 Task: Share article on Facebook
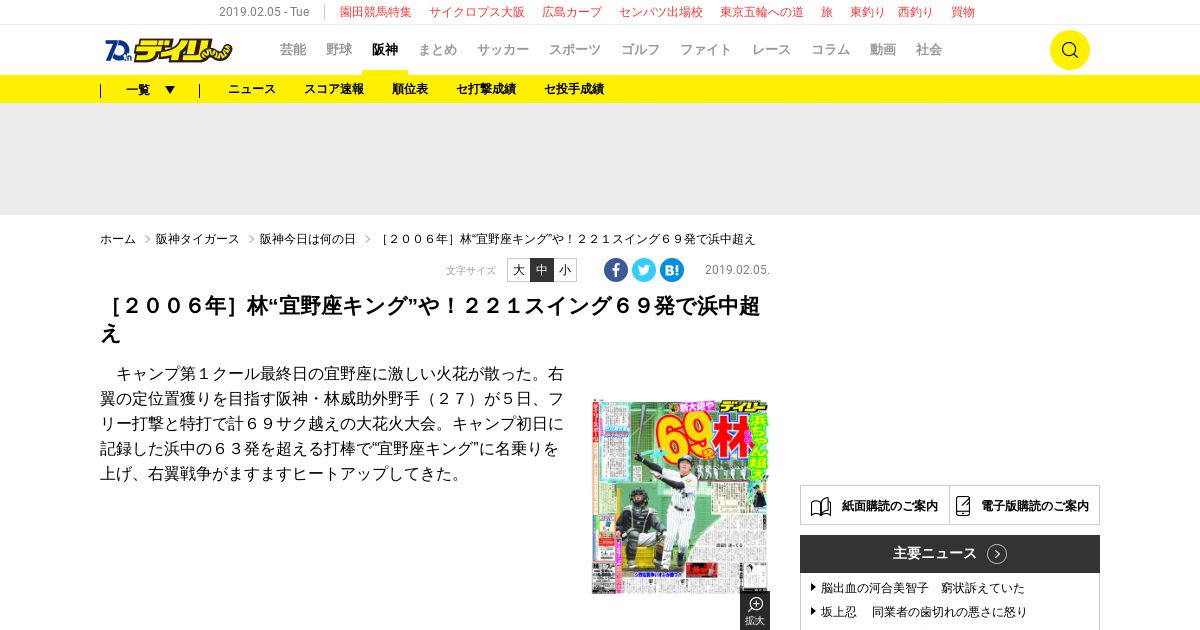pos(616,270)
